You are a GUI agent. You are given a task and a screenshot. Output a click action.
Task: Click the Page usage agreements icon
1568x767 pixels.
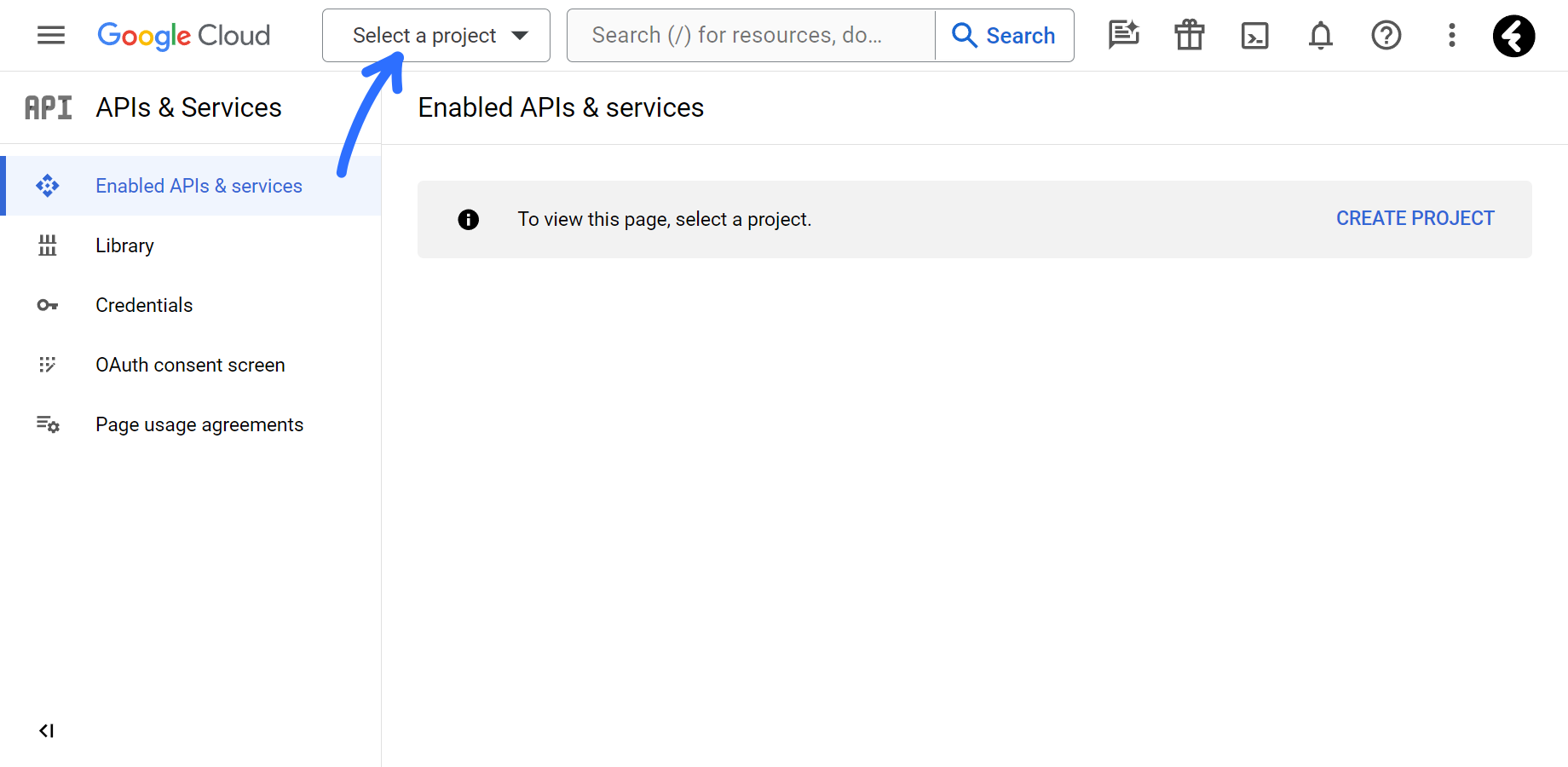click(x=48, y=424)
